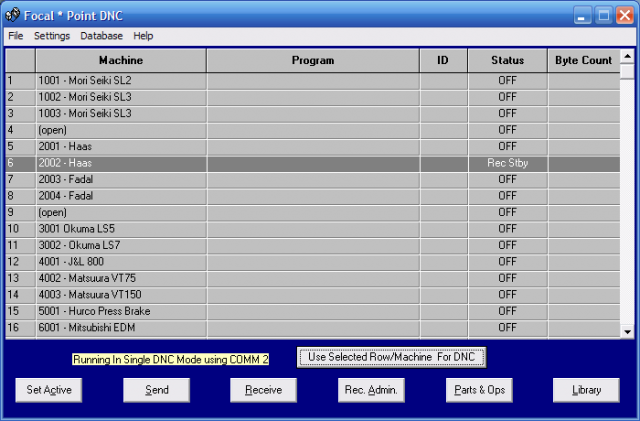Click the Receive button
The width and height of the screenshot is (640, 421).
coord(263,390)
